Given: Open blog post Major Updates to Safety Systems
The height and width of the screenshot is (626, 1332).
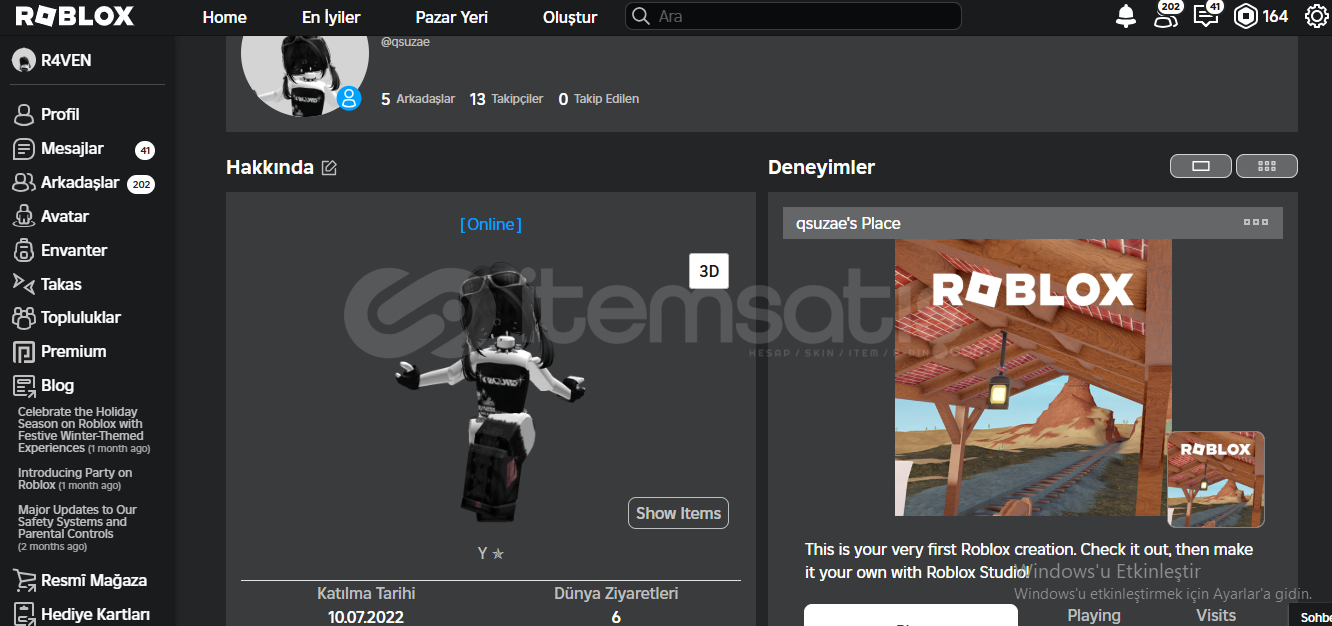Looking at the screenshot, I should (78, 528).
